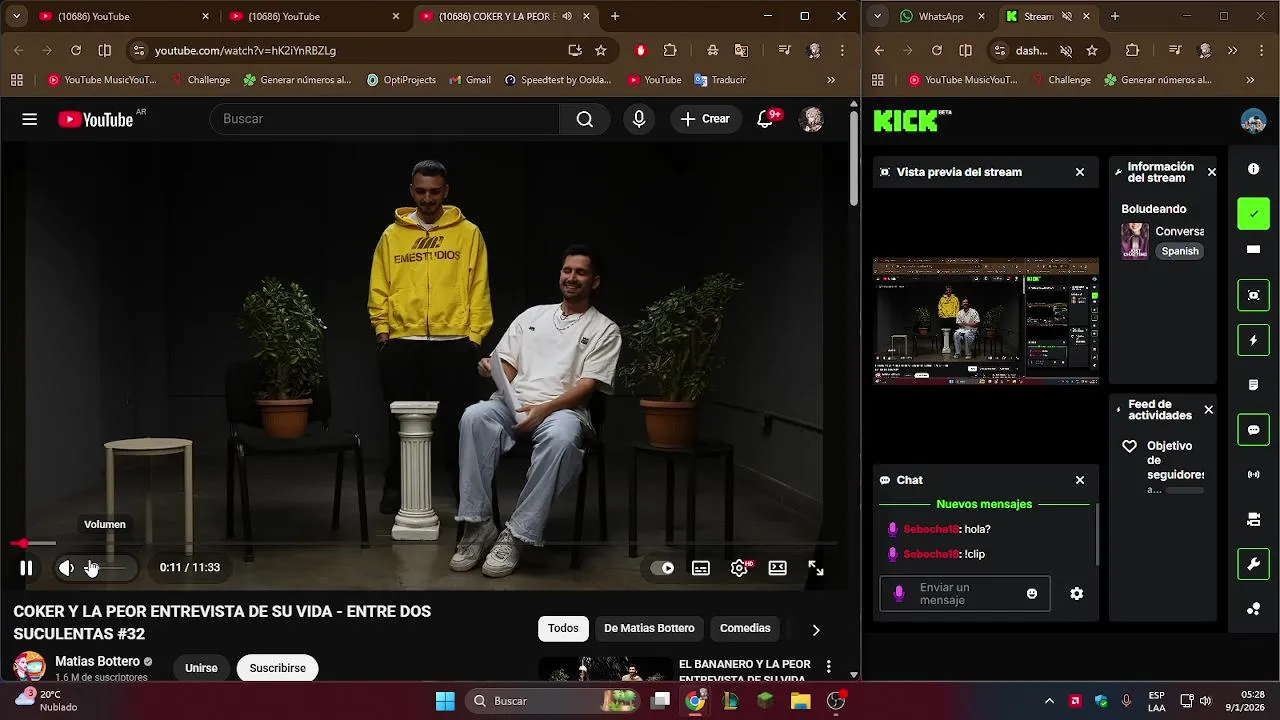
Task: Close the Información del stream panel
Action: (x=1212, y=172)
